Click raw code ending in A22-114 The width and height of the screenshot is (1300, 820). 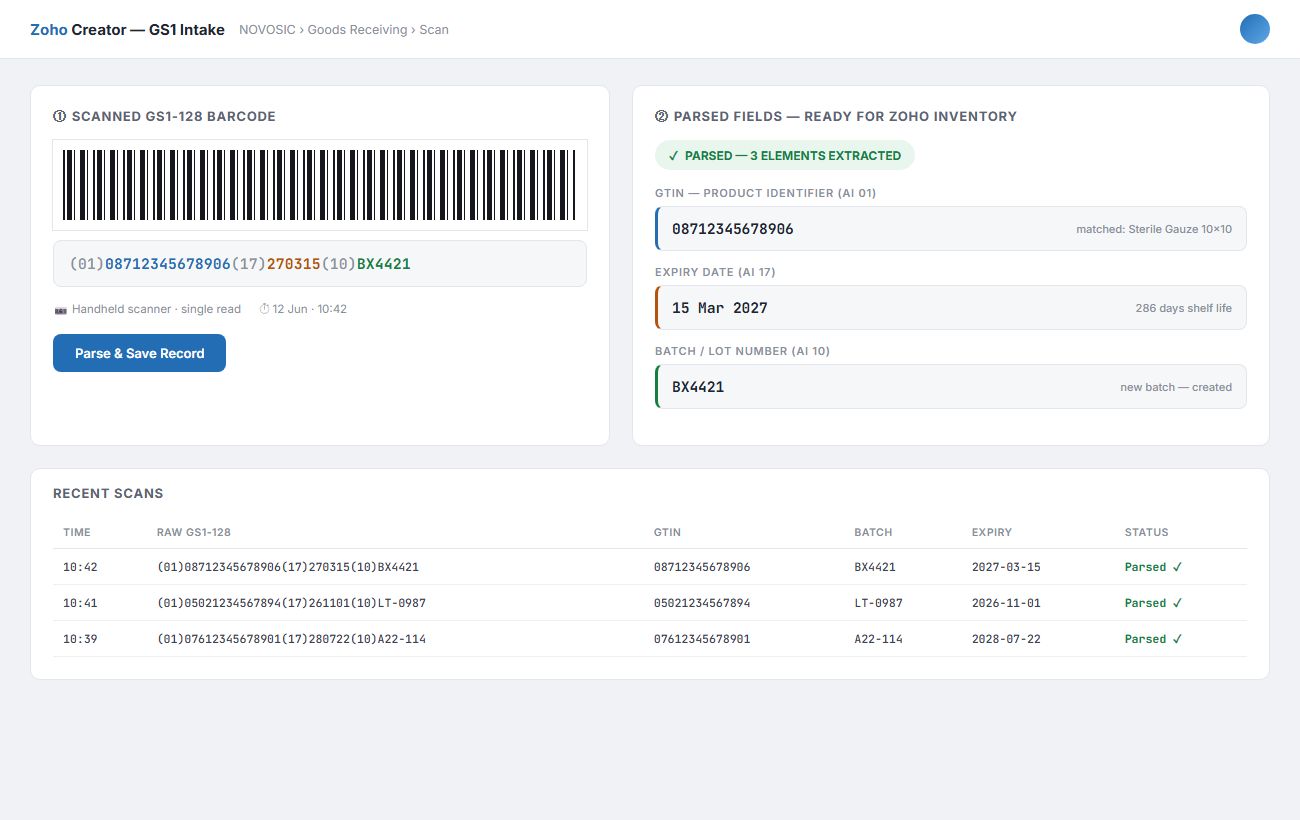[292, 639]
